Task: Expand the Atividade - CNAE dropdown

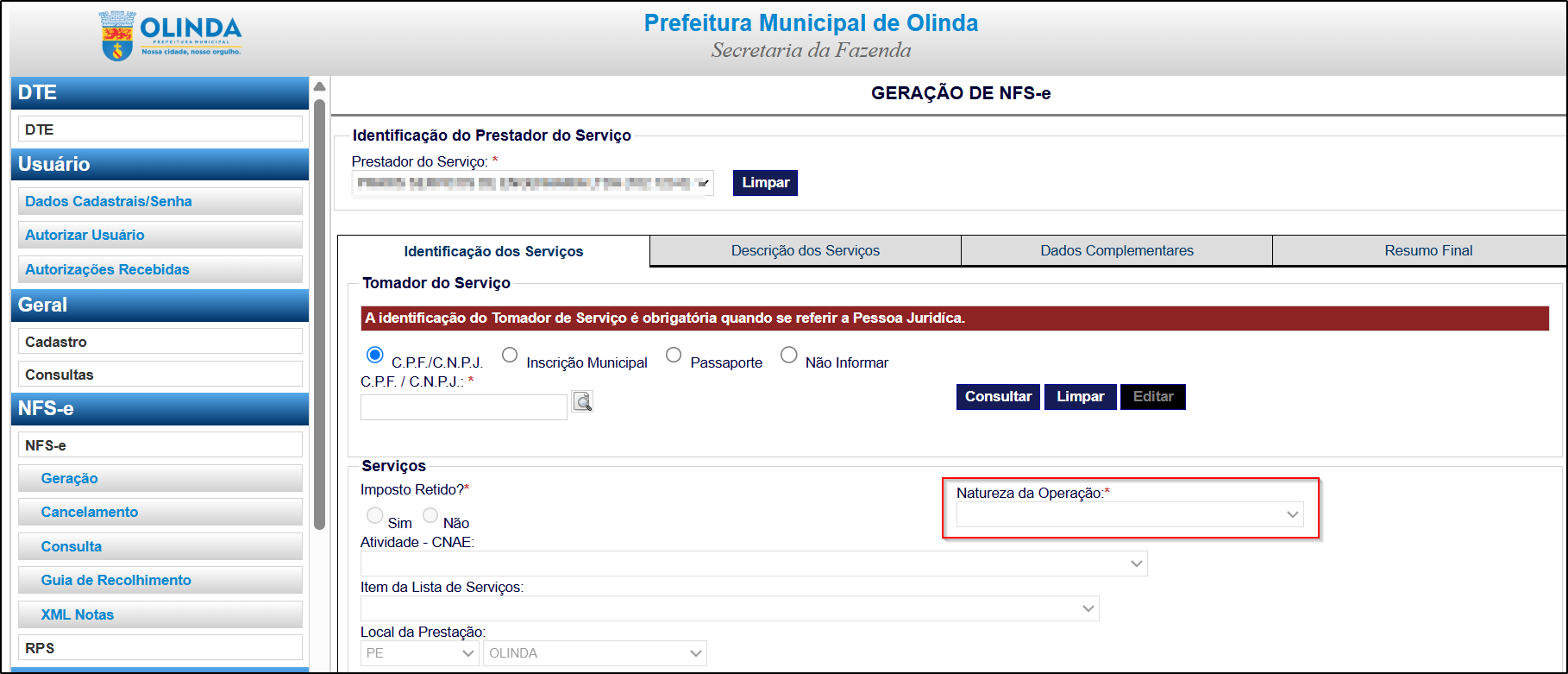Action: (753, 564)
